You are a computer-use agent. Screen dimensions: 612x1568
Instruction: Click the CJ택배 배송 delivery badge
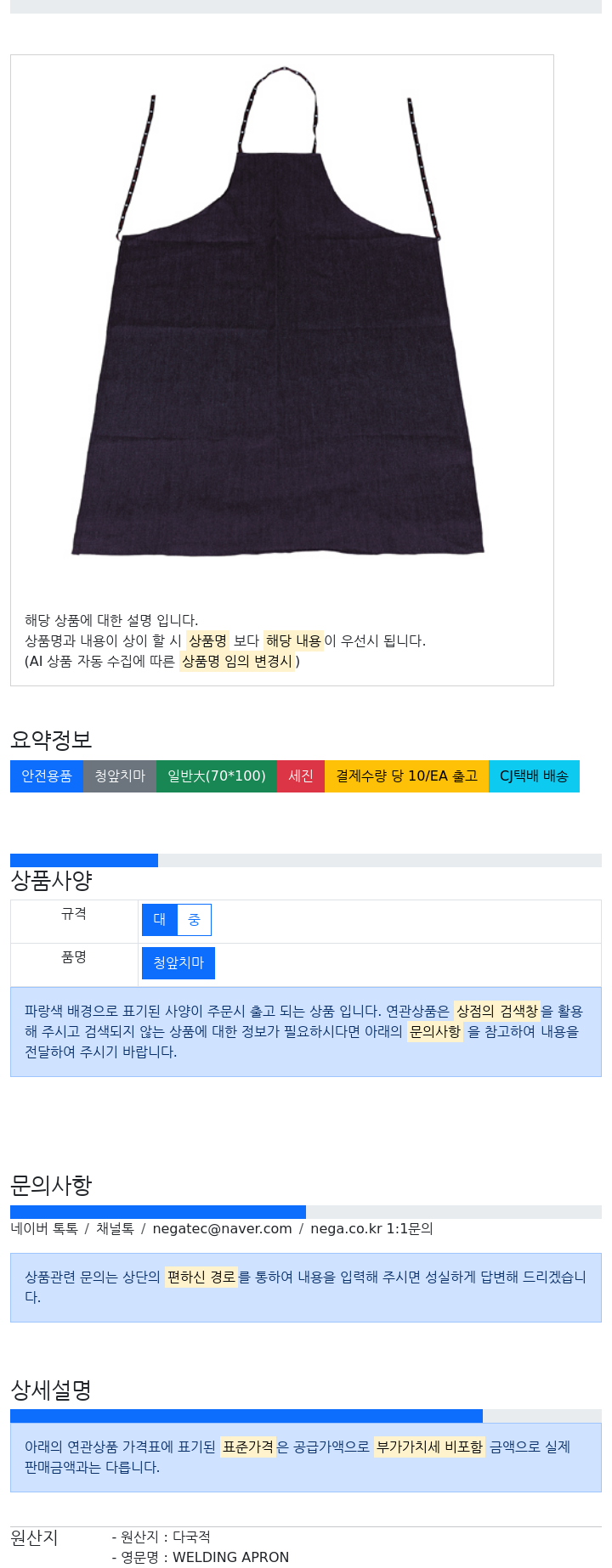tap(534, 776)
